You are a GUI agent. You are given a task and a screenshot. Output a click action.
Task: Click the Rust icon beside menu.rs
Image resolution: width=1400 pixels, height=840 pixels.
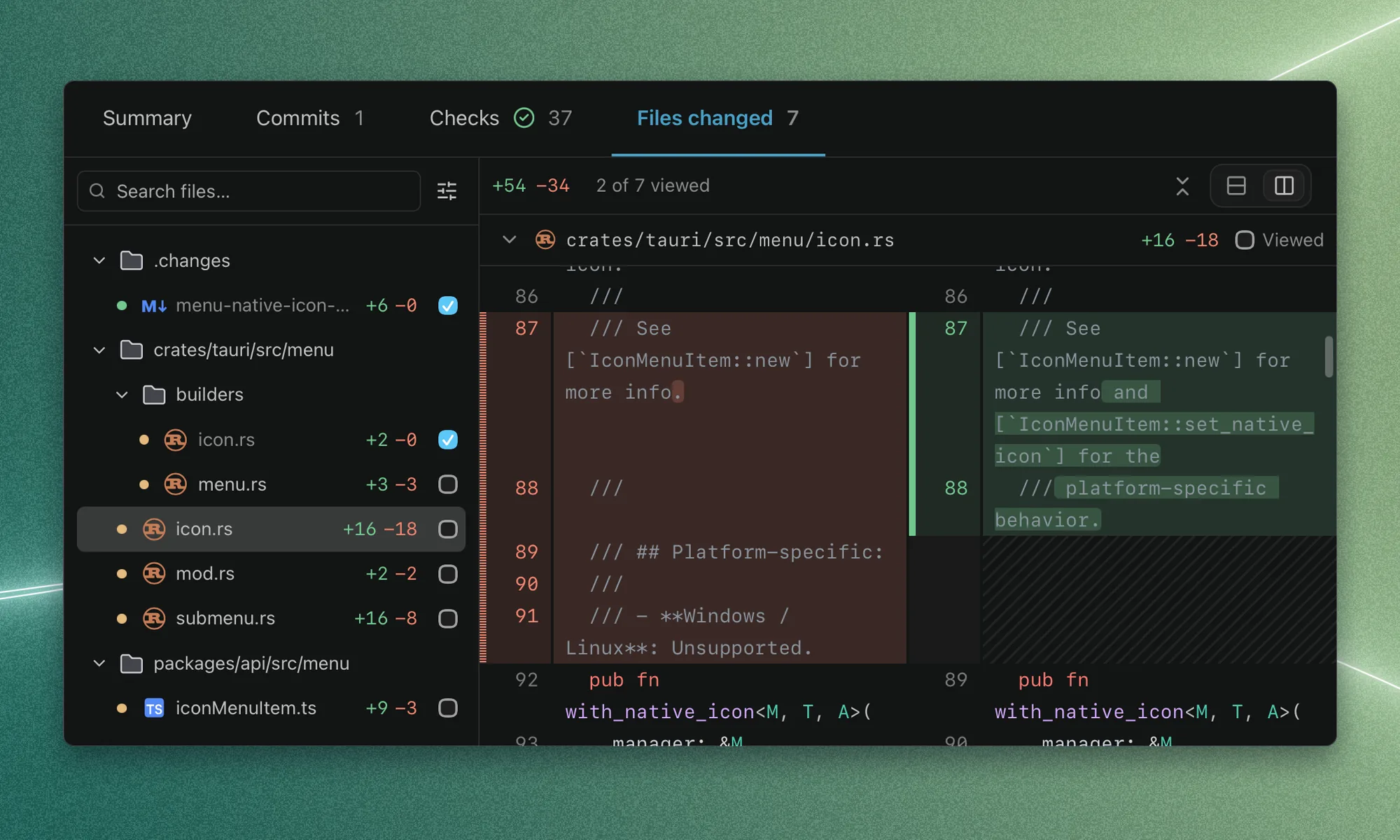[x=175, y=484]
